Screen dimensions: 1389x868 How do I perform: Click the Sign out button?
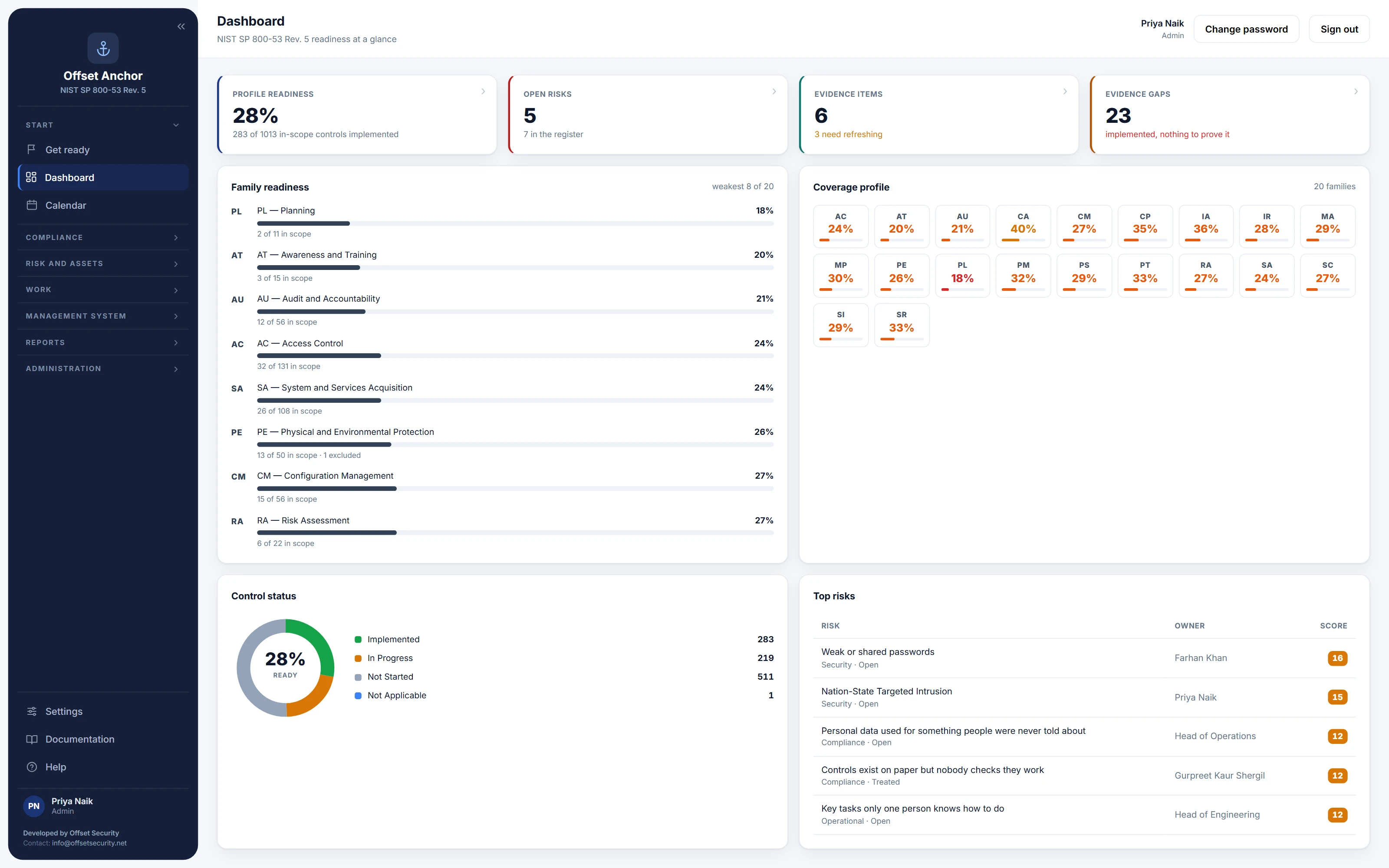(1339, 29)
